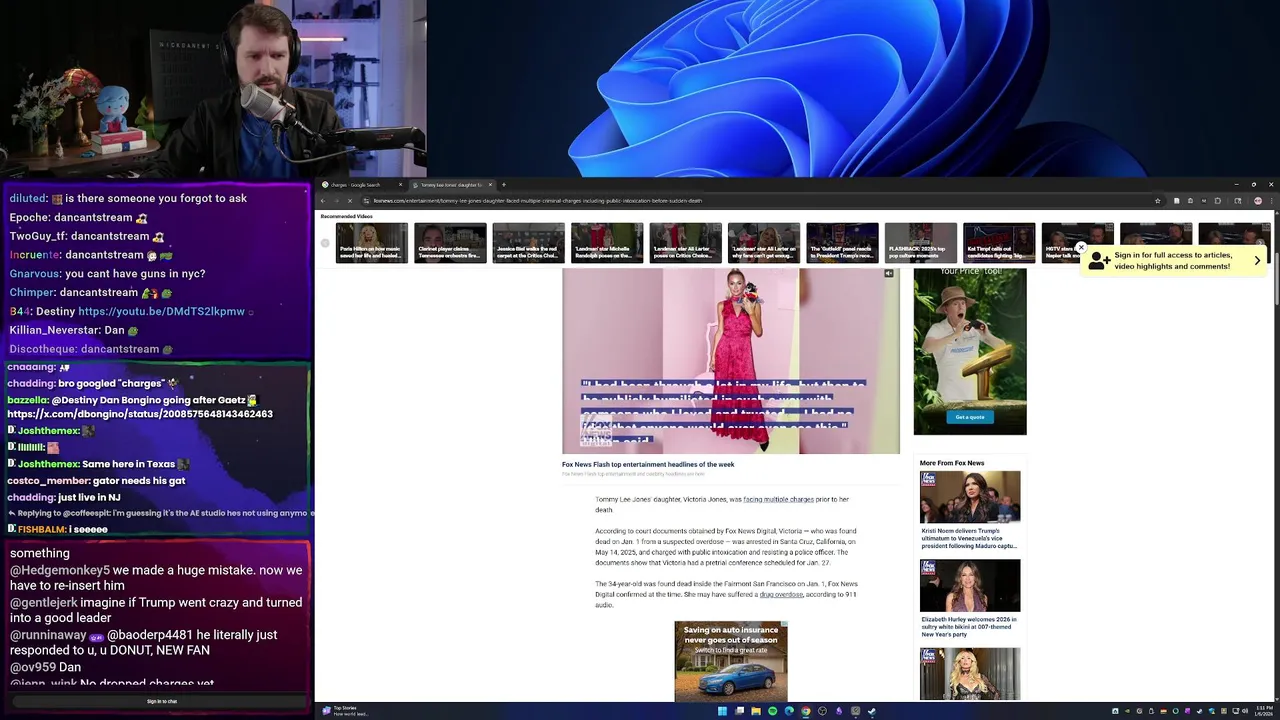
Task: Expand the sign-in for full access arrow
Action: 1257,260
